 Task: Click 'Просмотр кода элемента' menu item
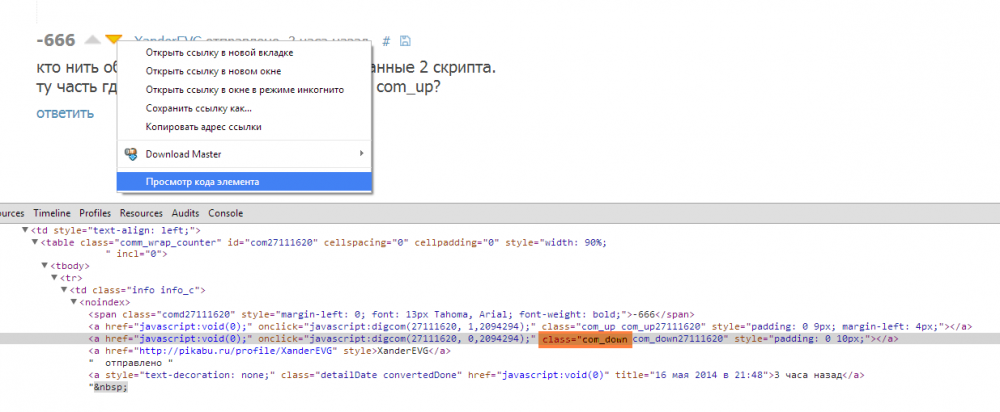(202, 182)
